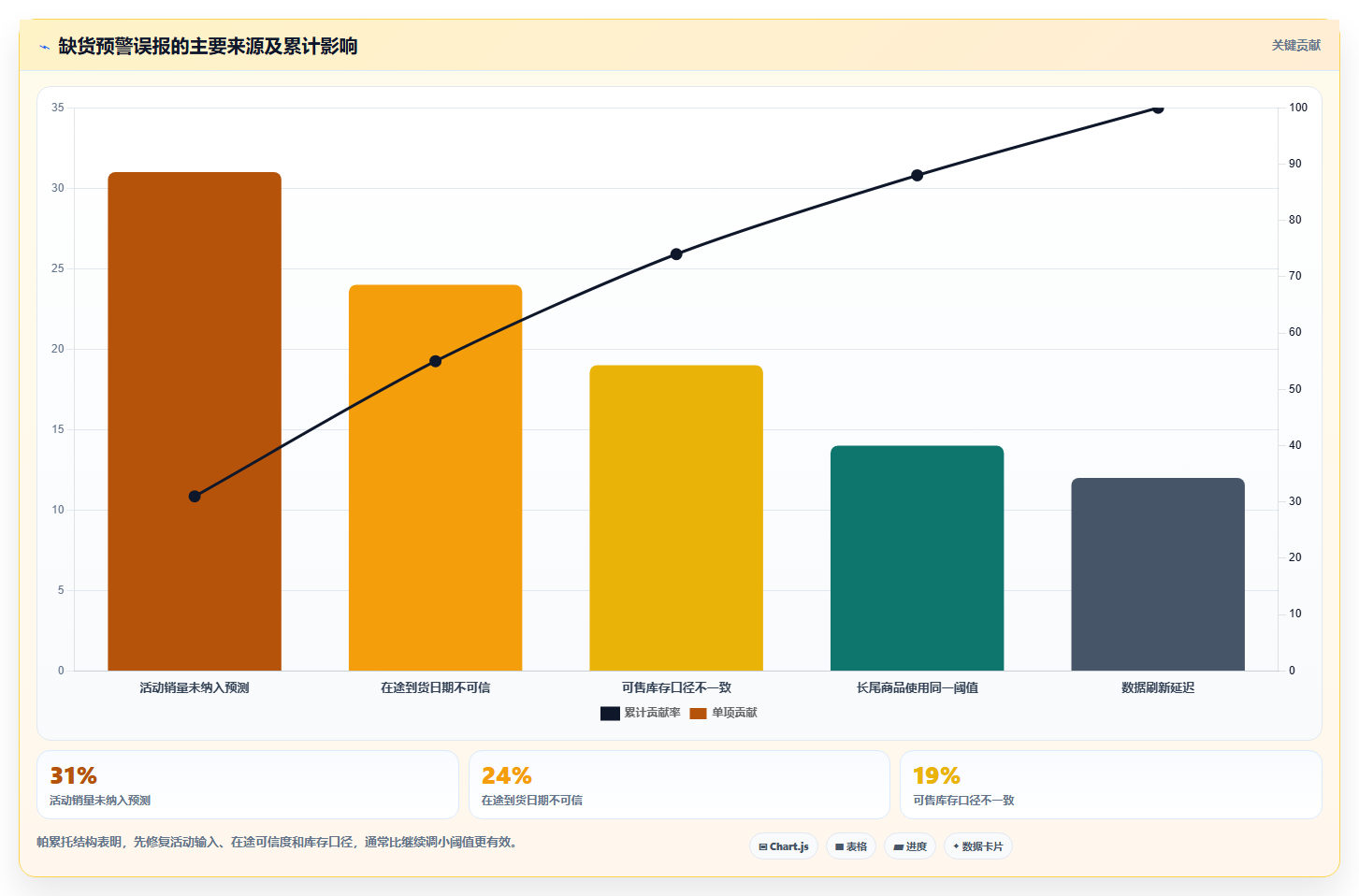The height and width of the screenshot is (896, 1359).
Task: Open the 19% 可售库存口径不一致 card
Action: point(1111,785)
